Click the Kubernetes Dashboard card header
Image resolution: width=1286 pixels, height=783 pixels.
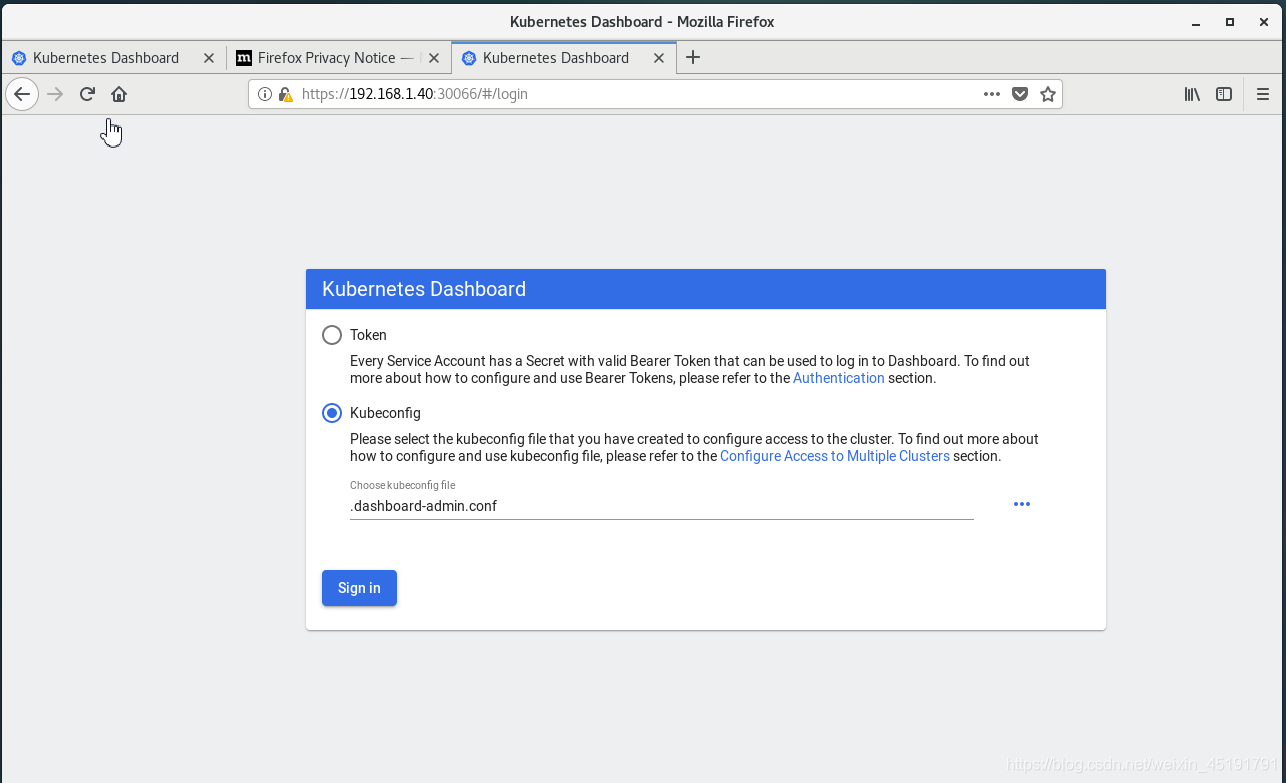pos(706,289)
